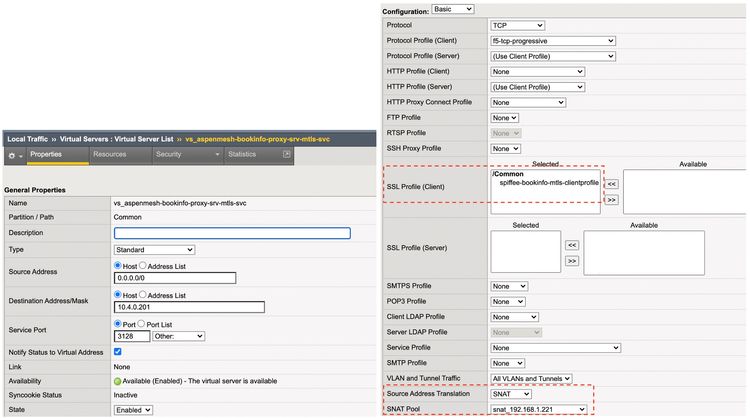Switch to the Resources tab
The image size is (750, 418).
pos(109,155)
